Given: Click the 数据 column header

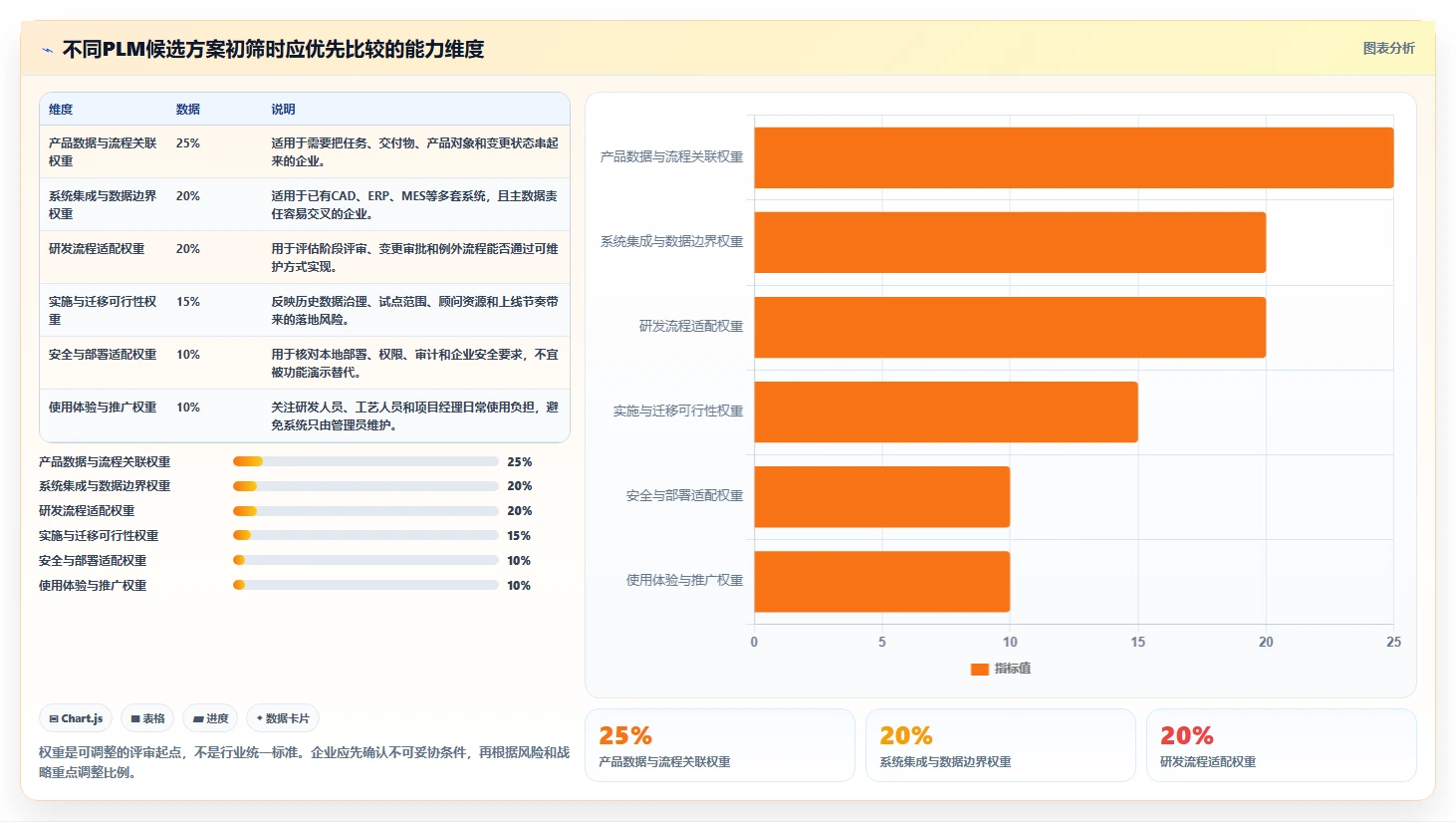Looking at the screenshot, I should coord(188,109).
